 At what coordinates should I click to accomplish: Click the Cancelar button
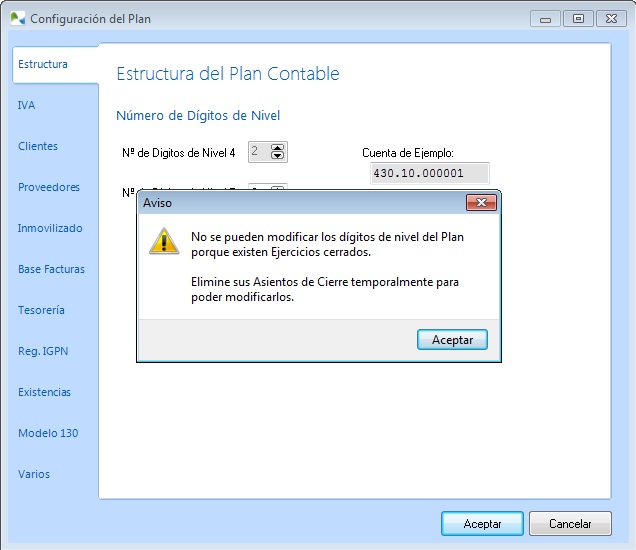[570, 524]
